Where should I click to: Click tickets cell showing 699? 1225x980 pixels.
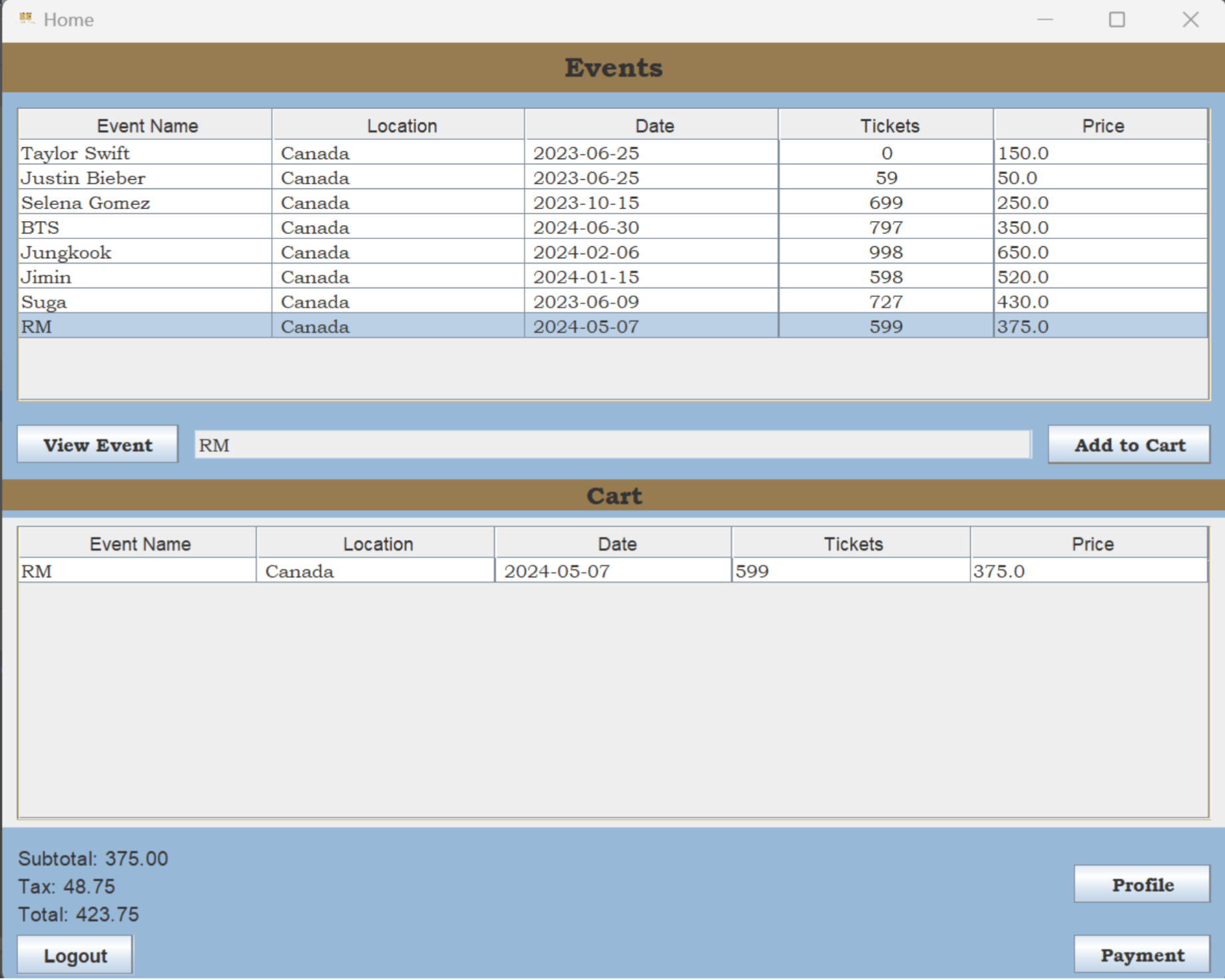click(886, 202)
